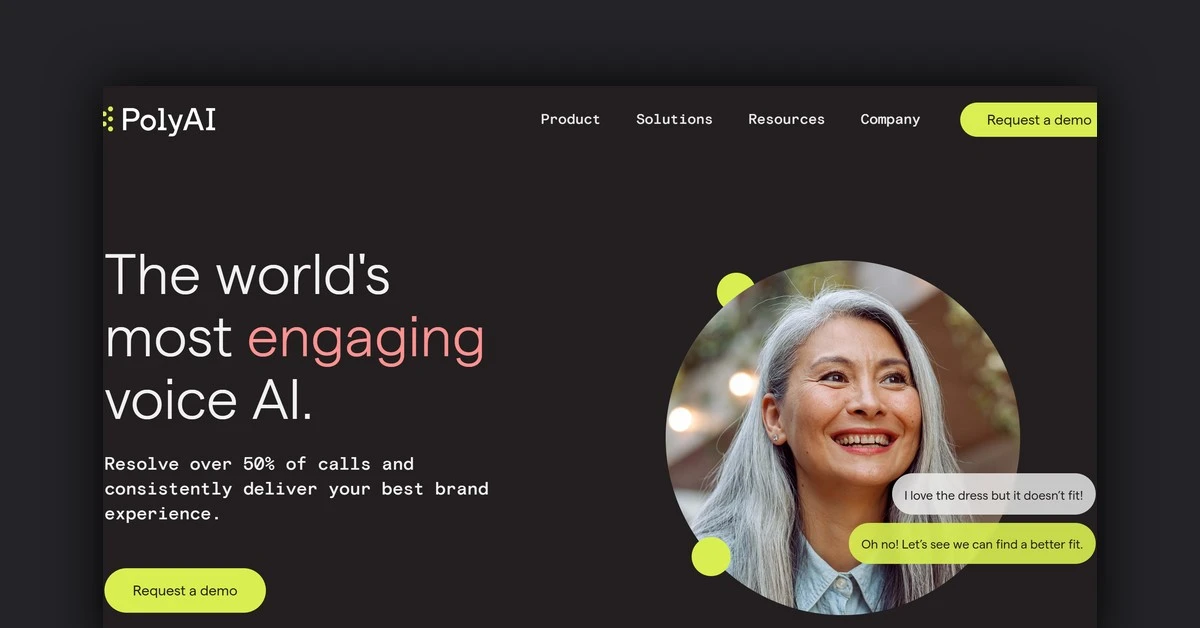Open the Product menu
Image resolution: width=1200 pixels, height=628 pixels.
tap(570, 119)
